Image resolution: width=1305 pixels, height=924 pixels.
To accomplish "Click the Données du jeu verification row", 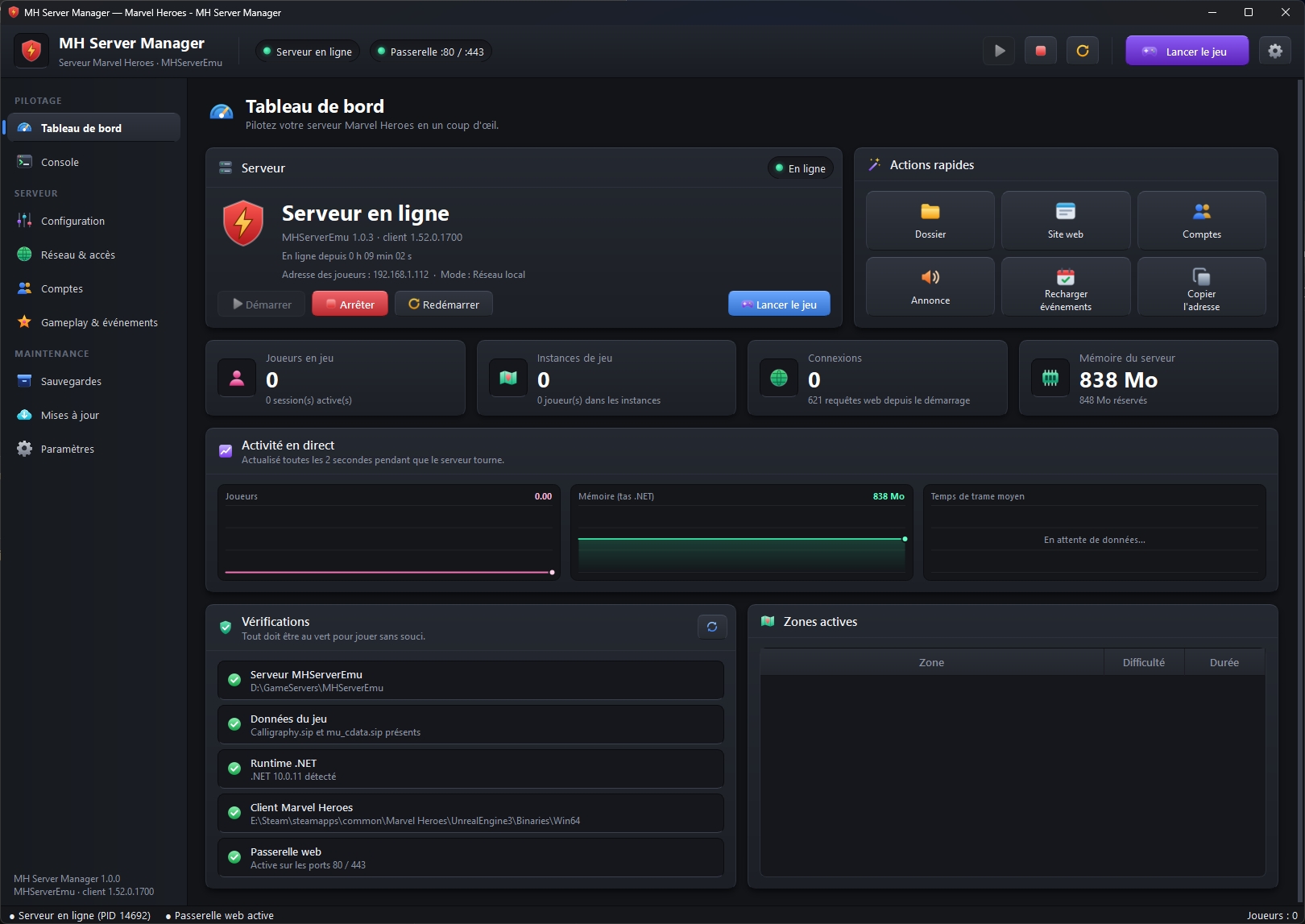I will click(470, 725).
